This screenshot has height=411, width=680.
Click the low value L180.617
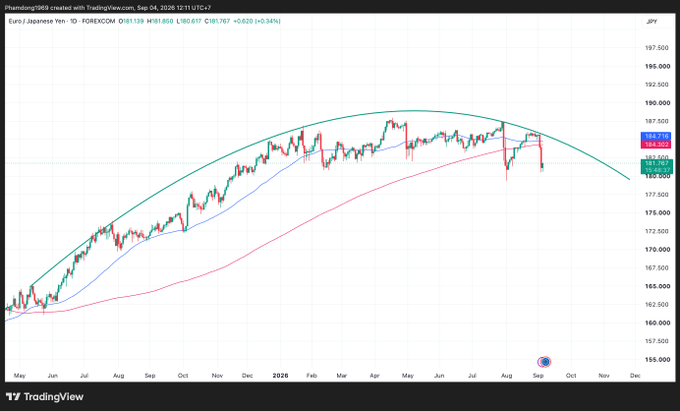(189, 21)
